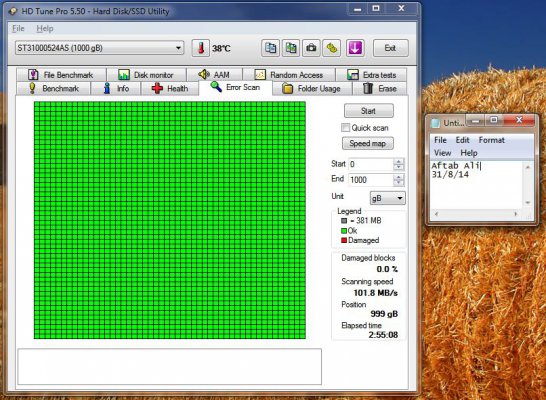Open the yellow options toolbar icon

332,48
